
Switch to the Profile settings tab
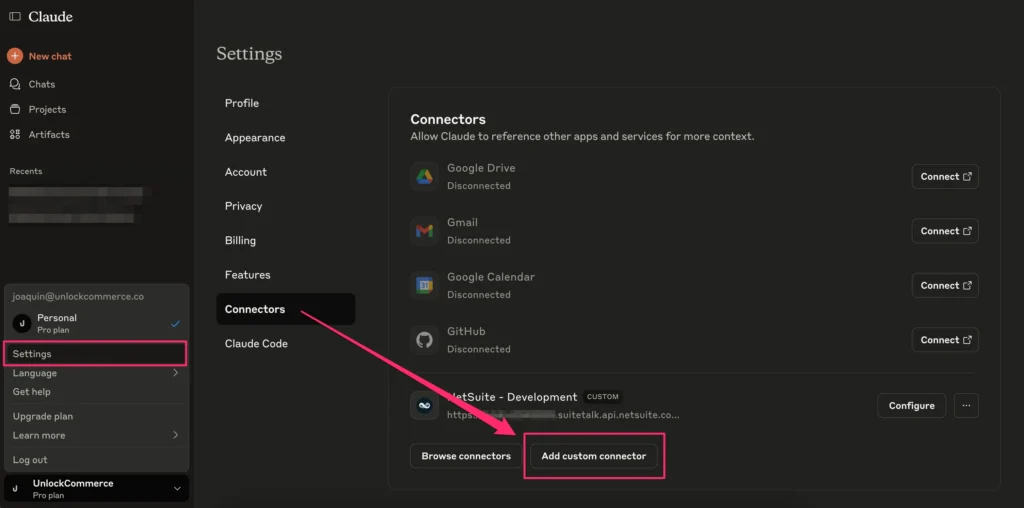(x=285, y=103)
